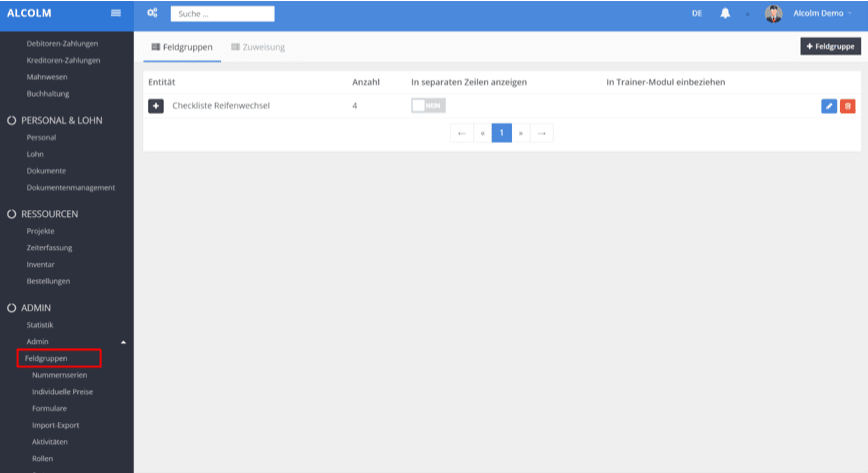Delete Checkliste Reifenwechsel with trash icon
The image size is (868, 473).
tap(848, 106)
